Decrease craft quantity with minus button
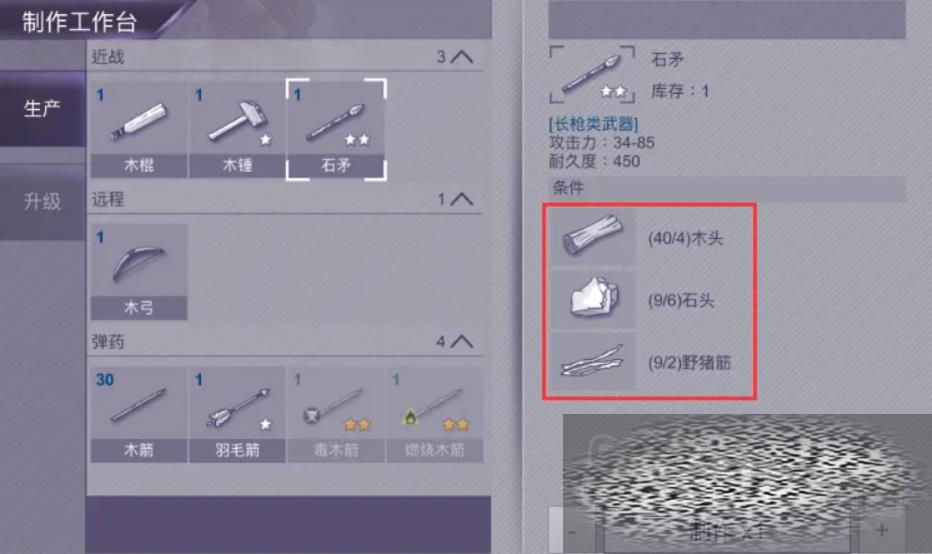932x554 pixels. coord(572,530)
